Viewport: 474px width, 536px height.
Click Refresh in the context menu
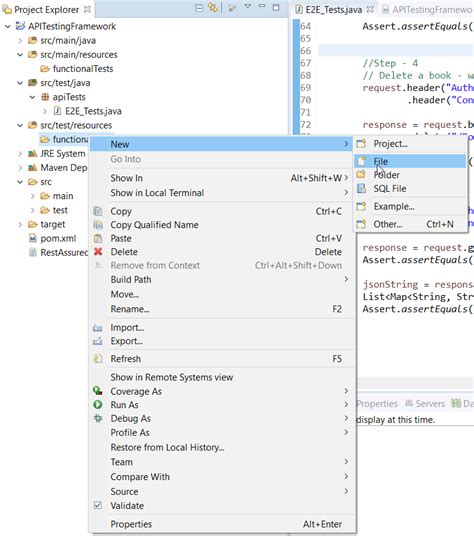click(x=221, y=359)
